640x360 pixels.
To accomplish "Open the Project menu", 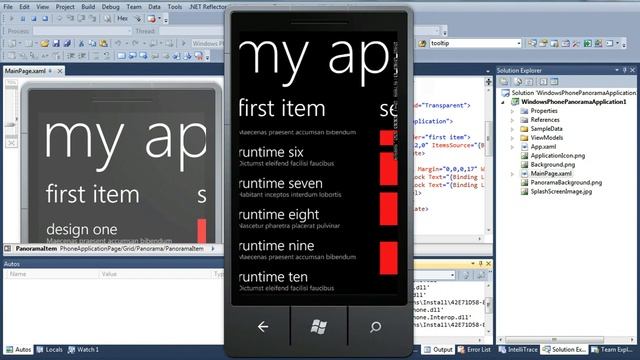I will coord(65,7).
